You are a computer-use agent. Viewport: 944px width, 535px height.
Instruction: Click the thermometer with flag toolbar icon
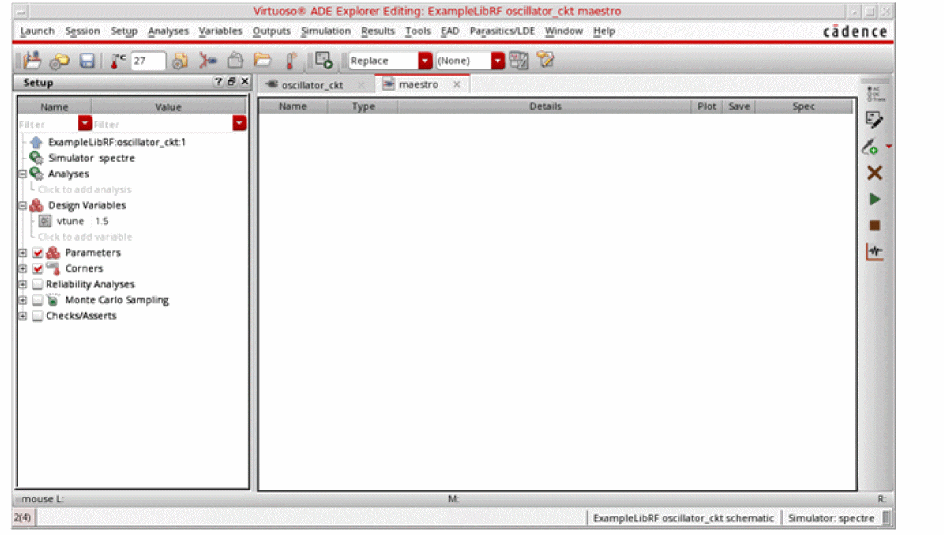pos(291,60)
